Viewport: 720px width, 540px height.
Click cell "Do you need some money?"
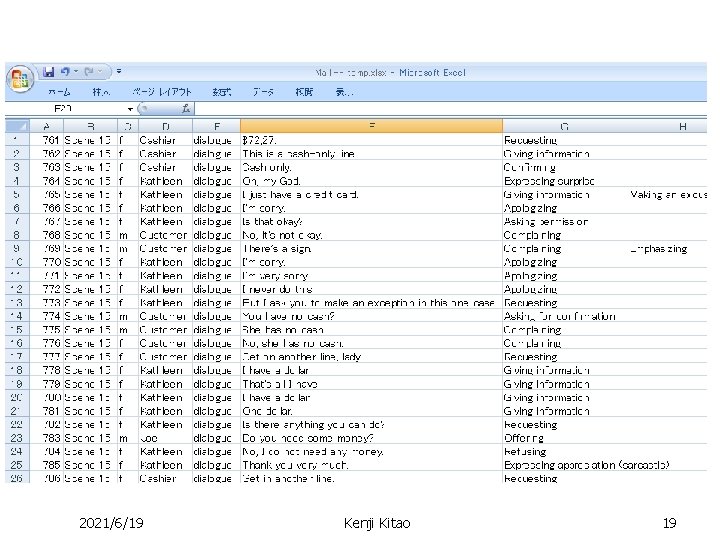(371, 438)
